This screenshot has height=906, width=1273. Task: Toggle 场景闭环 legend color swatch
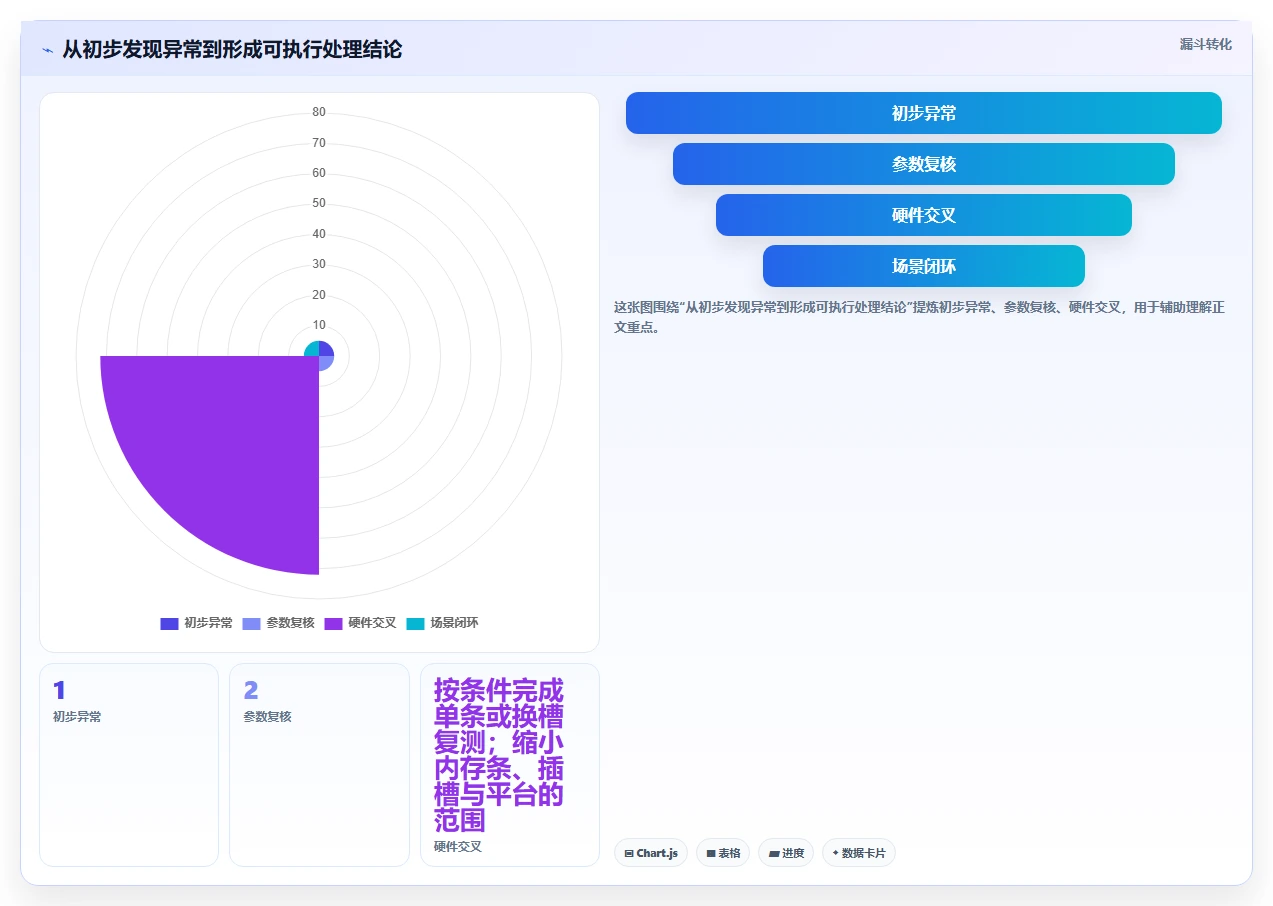click(x=416, y=623)
